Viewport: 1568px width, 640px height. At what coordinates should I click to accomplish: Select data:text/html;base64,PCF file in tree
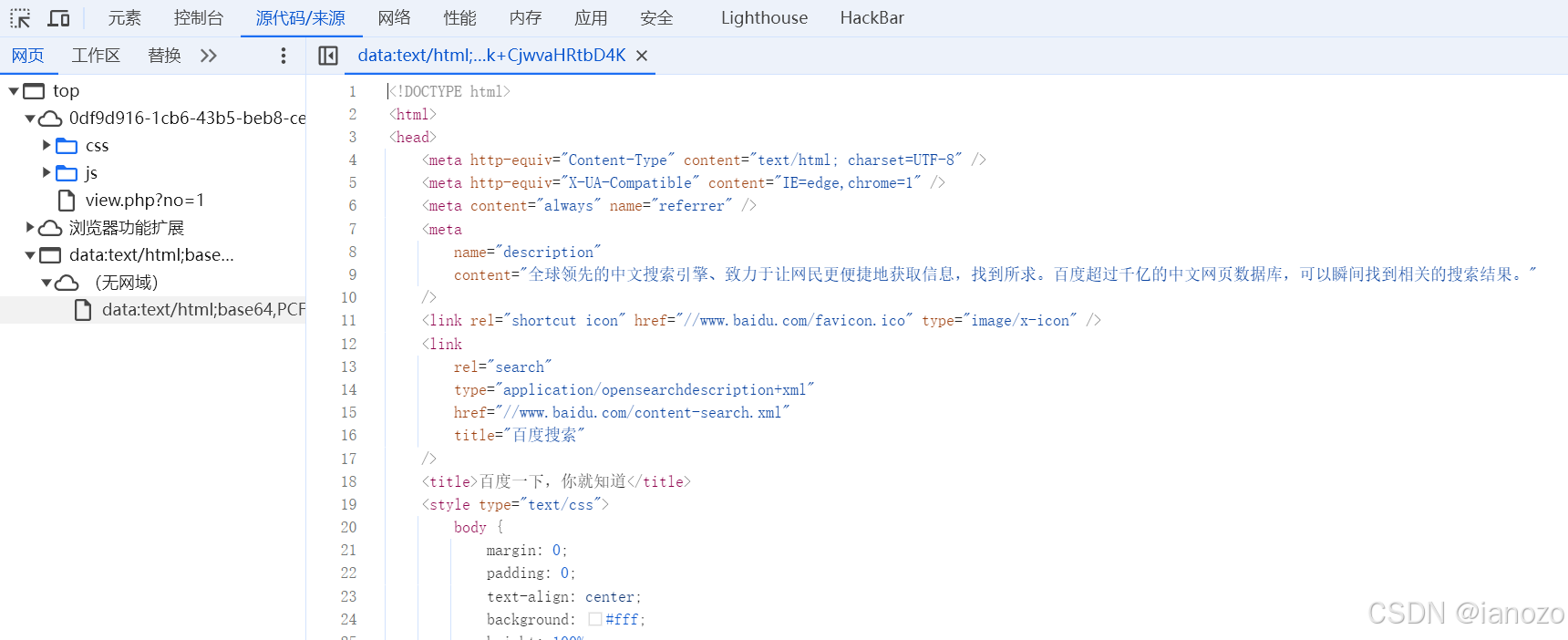point(203,310)
